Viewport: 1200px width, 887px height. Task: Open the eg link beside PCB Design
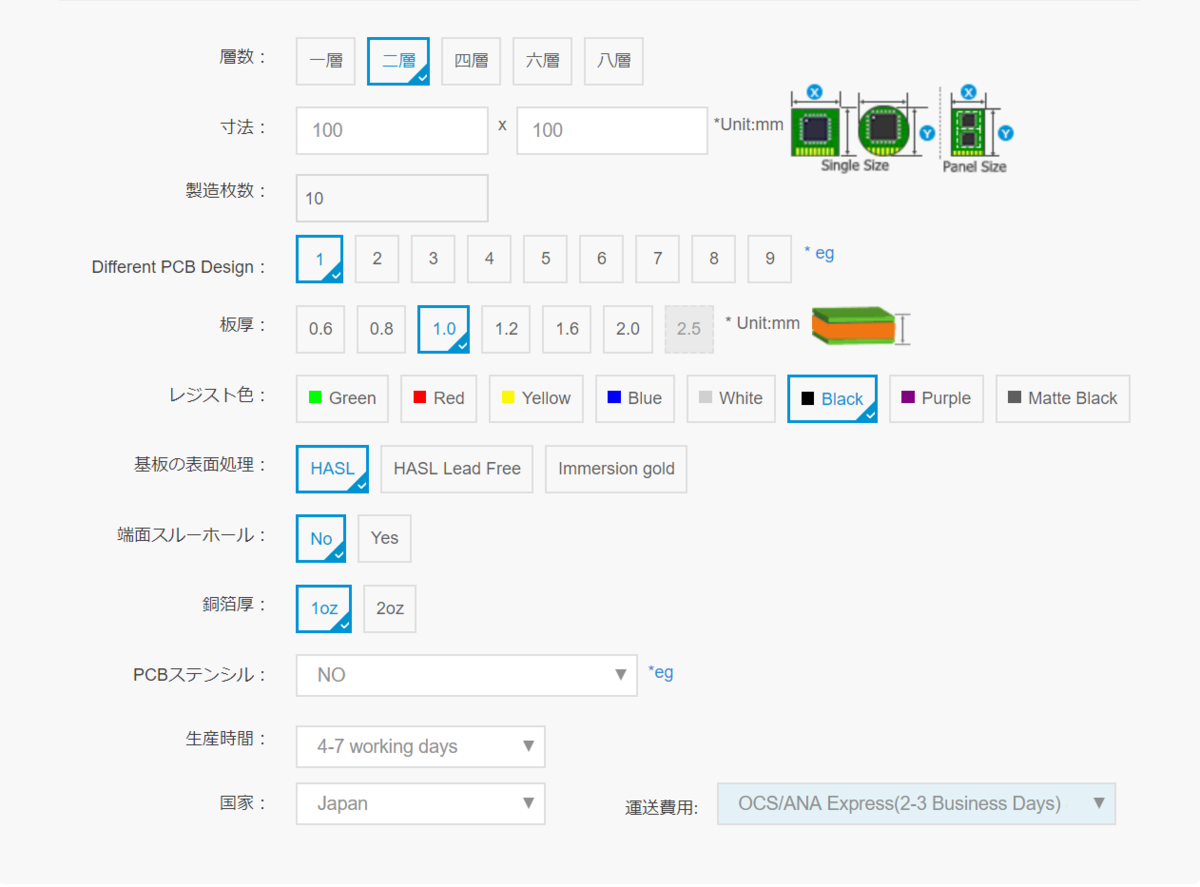819,253
